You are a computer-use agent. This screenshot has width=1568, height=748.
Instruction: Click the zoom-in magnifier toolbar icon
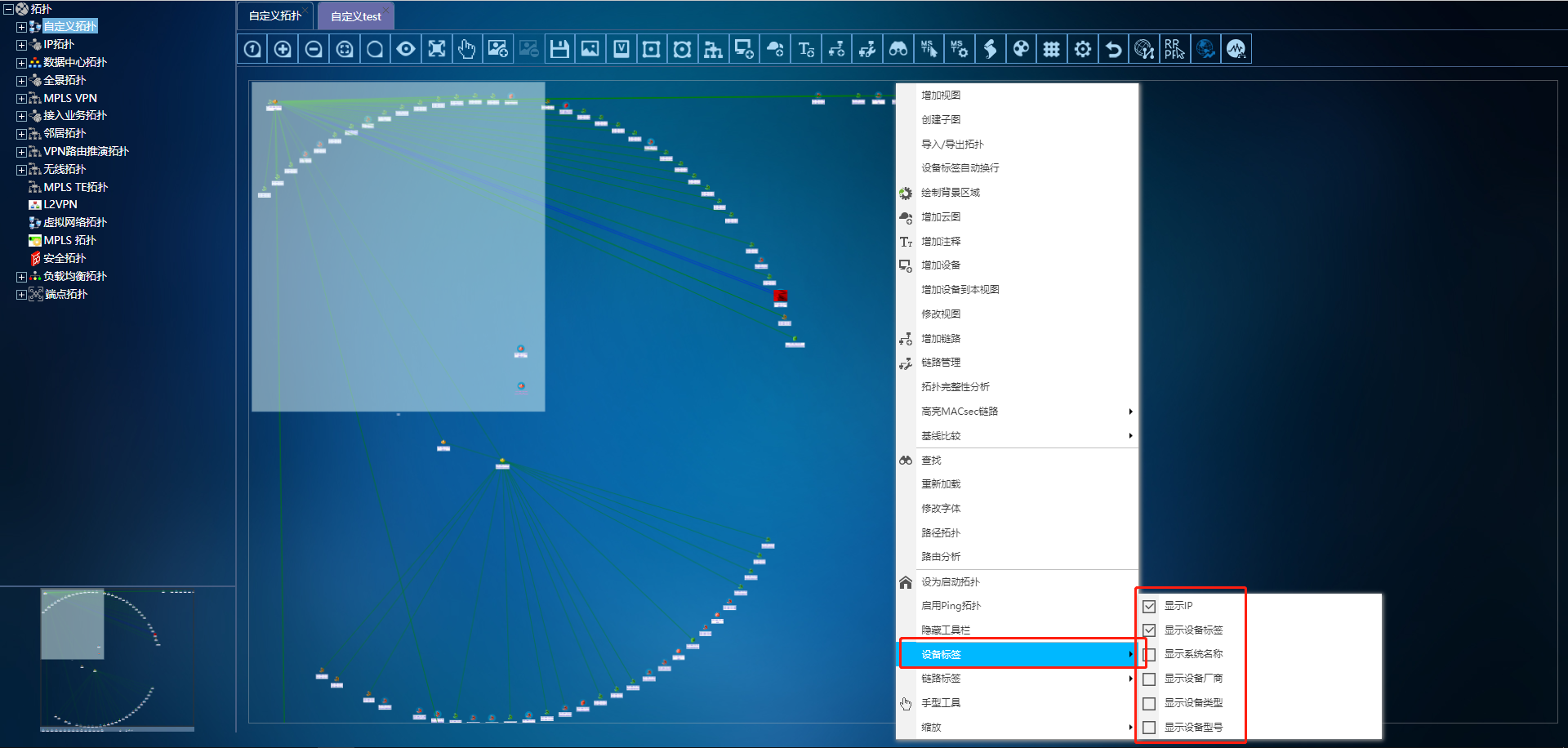[x=283, y=49]
